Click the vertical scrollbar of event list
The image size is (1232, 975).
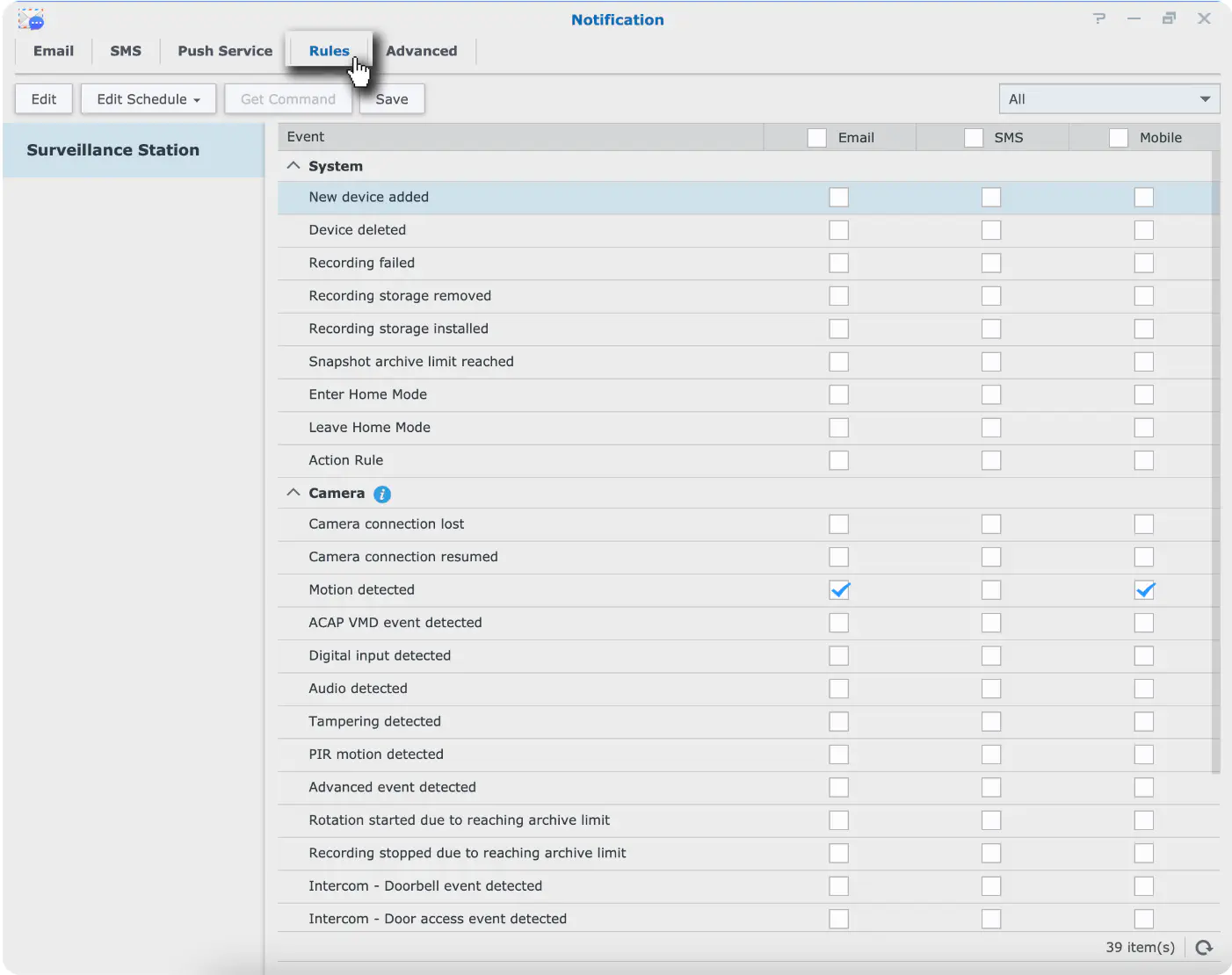pos(1216,461)
